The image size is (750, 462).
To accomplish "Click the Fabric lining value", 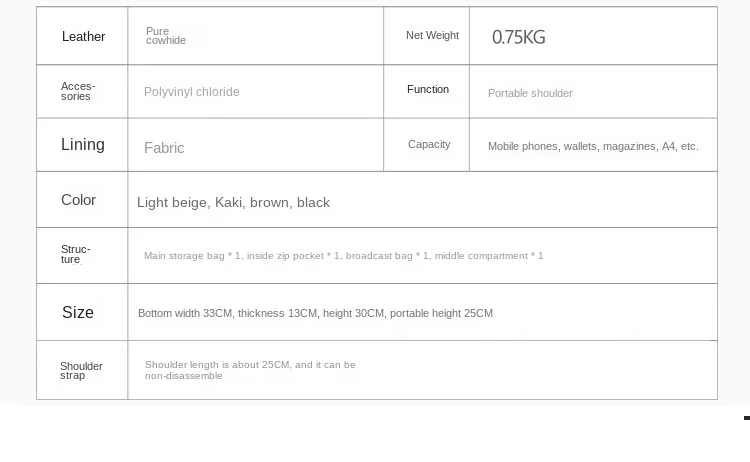I will (x=164, y=148).
